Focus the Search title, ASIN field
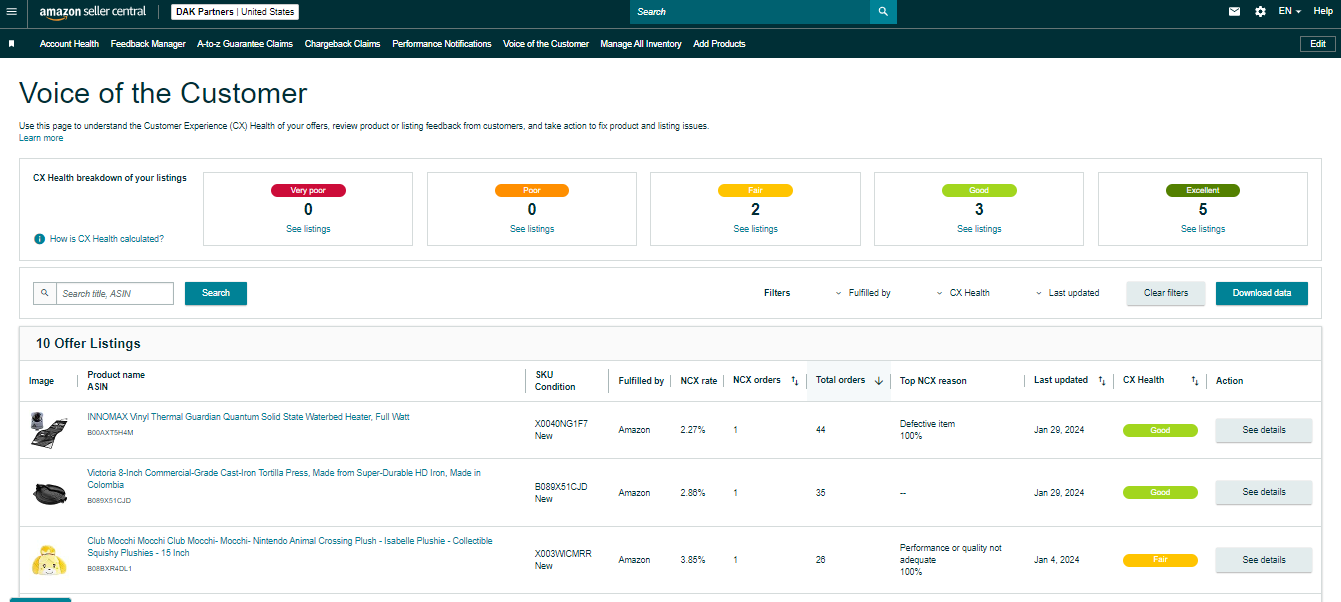Viewport: 1341px width, 602px height. [115, 293]
